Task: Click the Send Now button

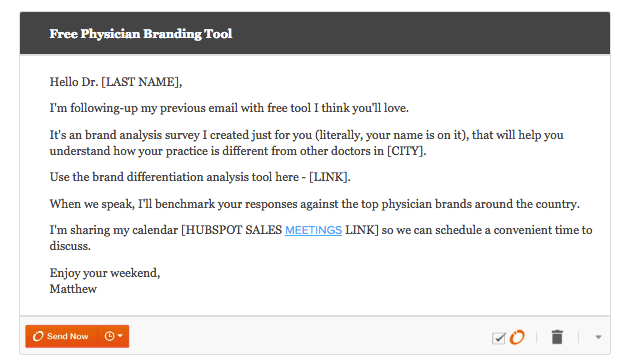Action: click(61, 336)
